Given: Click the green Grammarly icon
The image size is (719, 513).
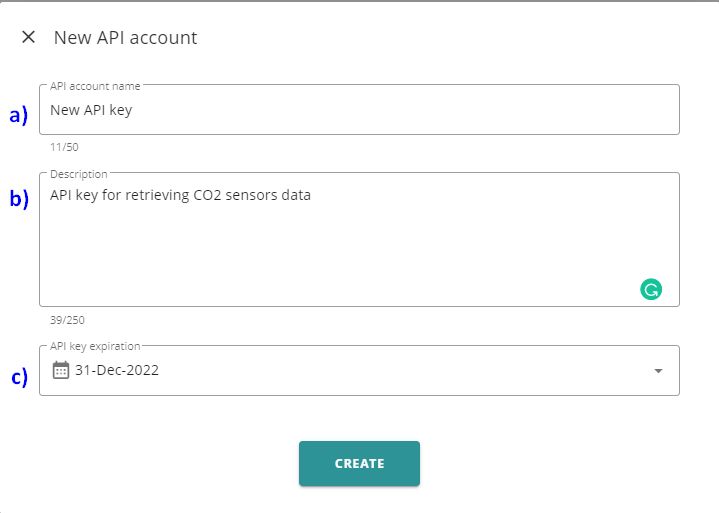Looking at the screenshot, I should tap(651, 290).
